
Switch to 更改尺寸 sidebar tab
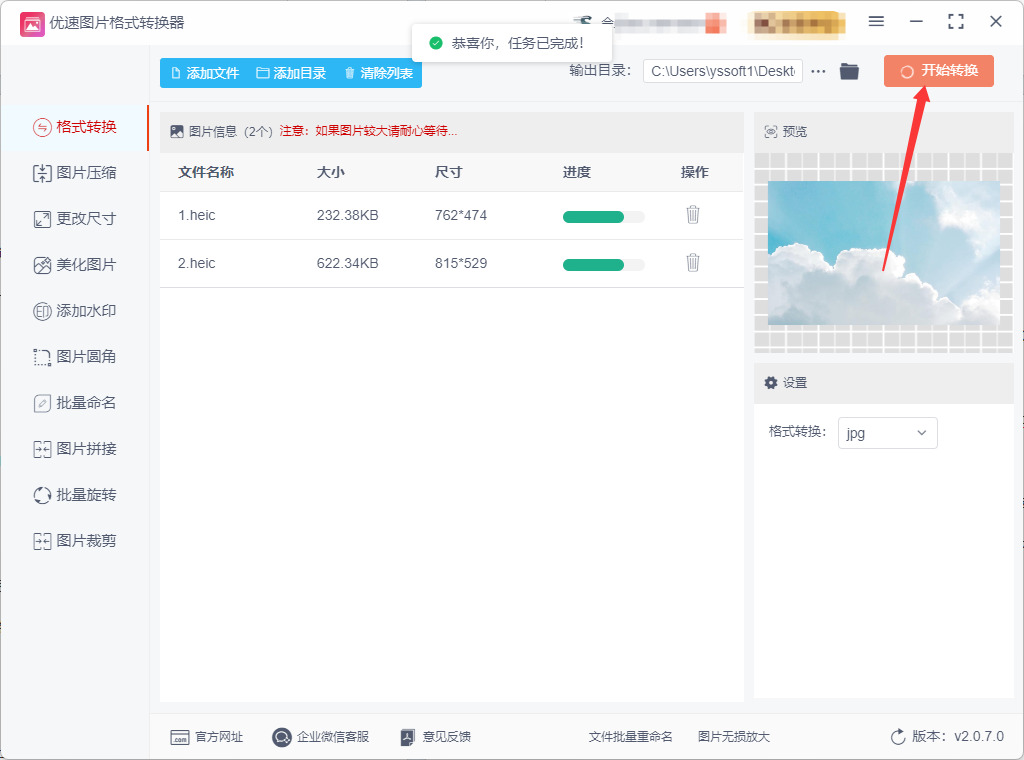point(74,219)
